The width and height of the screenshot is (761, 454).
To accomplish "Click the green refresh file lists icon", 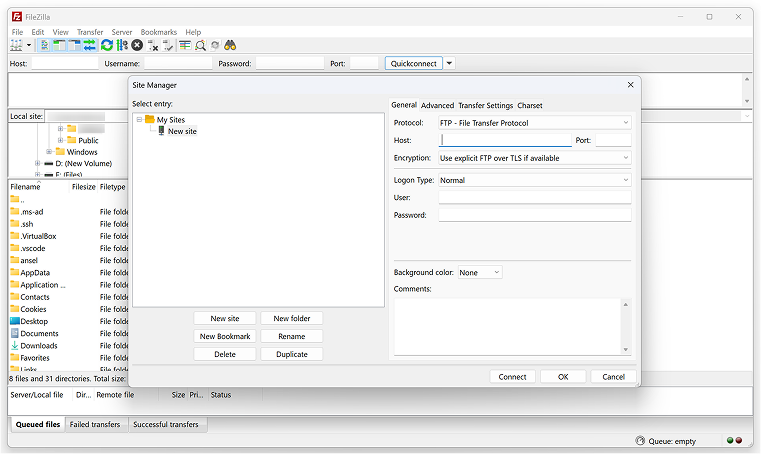I will [x=107, y=46].
